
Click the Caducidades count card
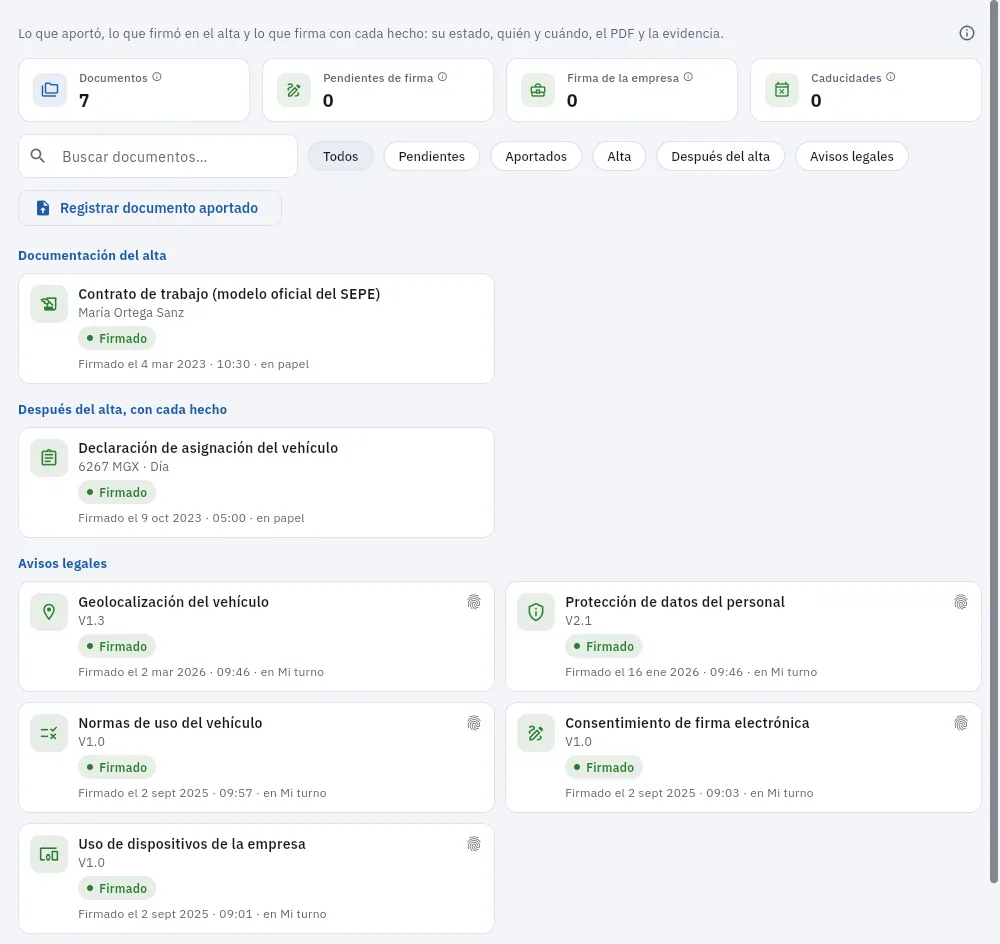coord(865,90)
